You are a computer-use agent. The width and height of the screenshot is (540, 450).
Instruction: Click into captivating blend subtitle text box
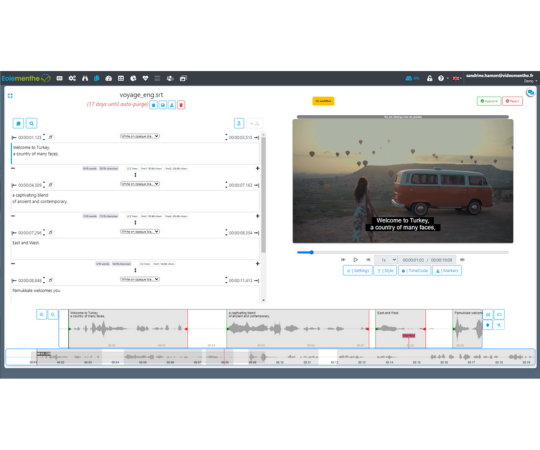(x=135, y=201)
